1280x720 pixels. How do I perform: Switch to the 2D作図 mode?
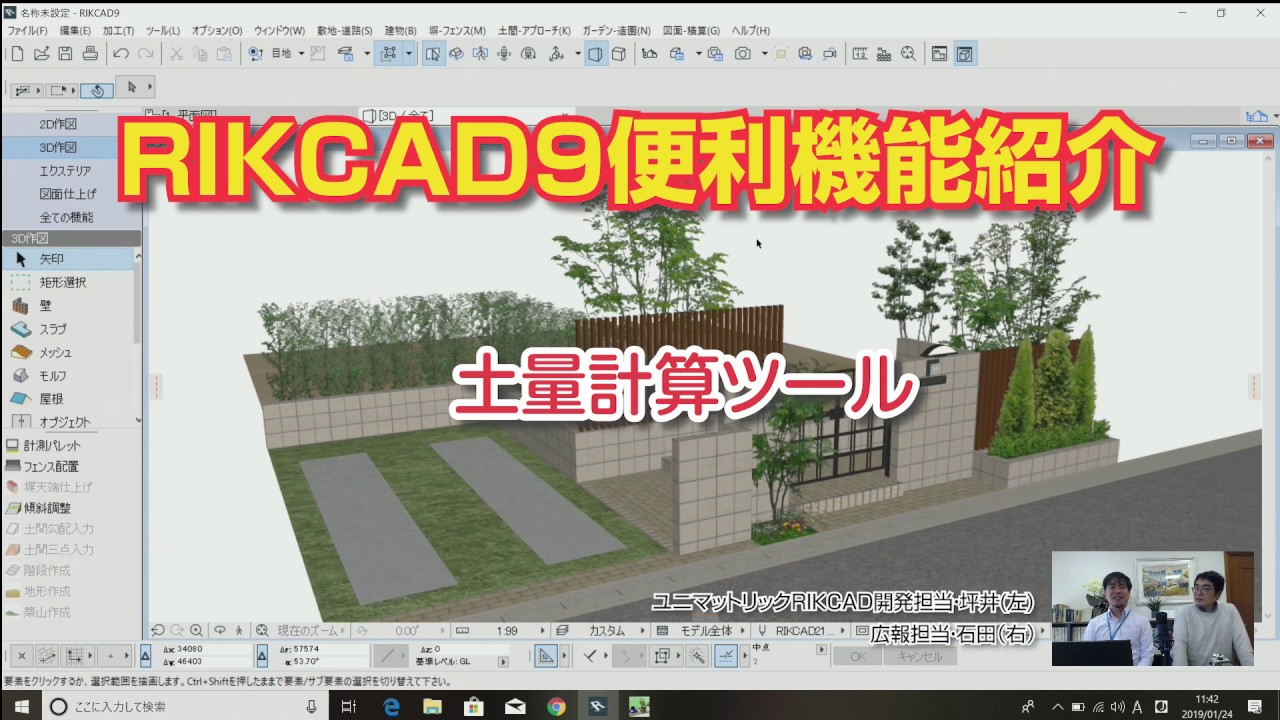pyautogui.click(x=58, y=124)
